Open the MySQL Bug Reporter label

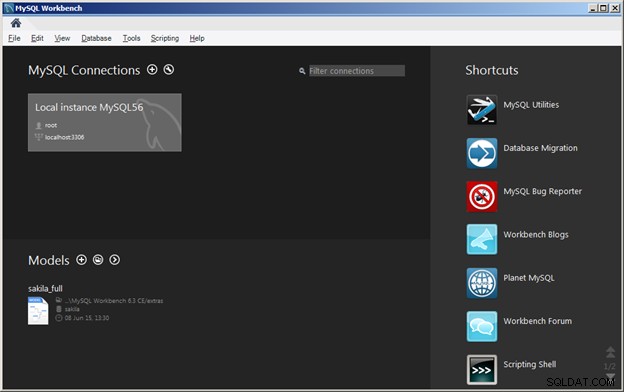(542, 191)
